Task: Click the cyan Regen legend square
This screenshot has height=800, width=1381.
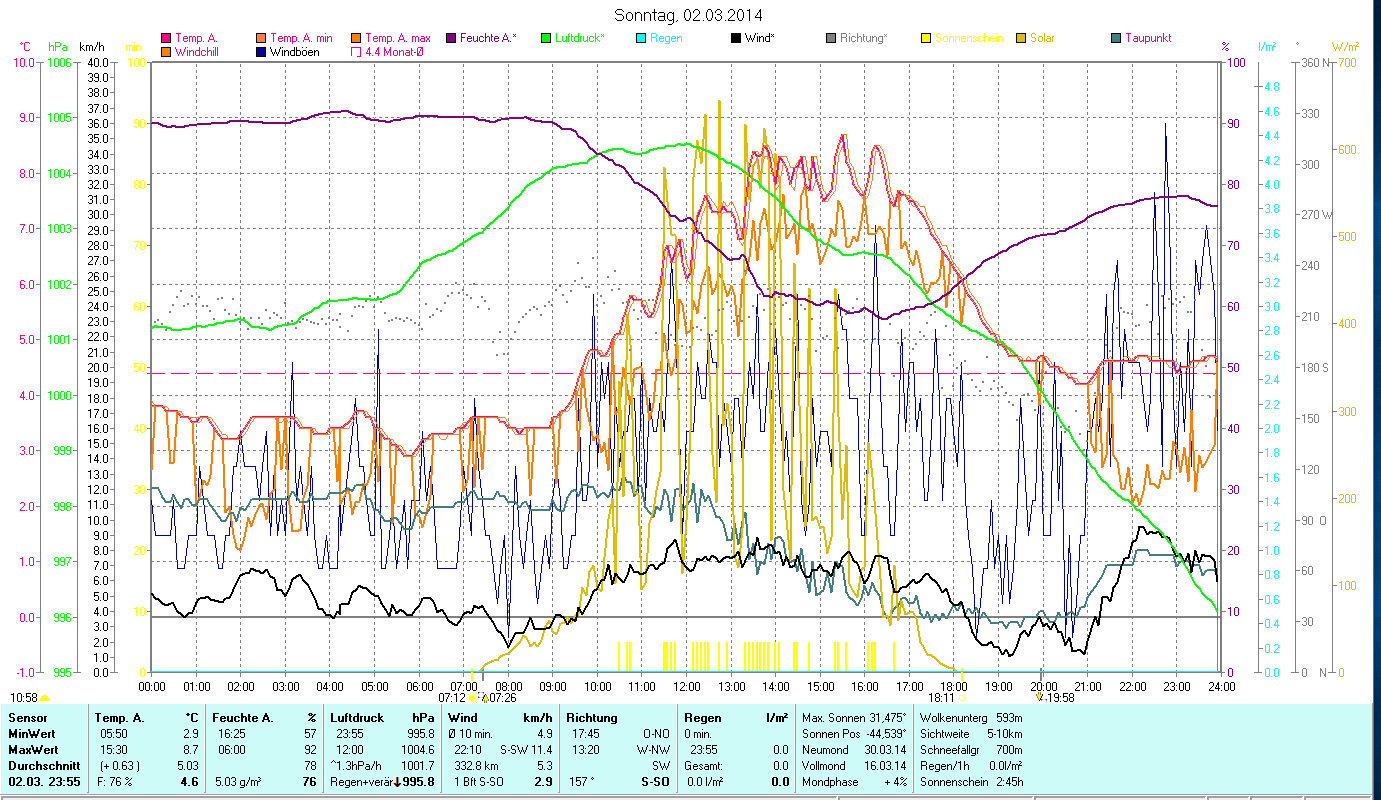Action: click(641, 38)
